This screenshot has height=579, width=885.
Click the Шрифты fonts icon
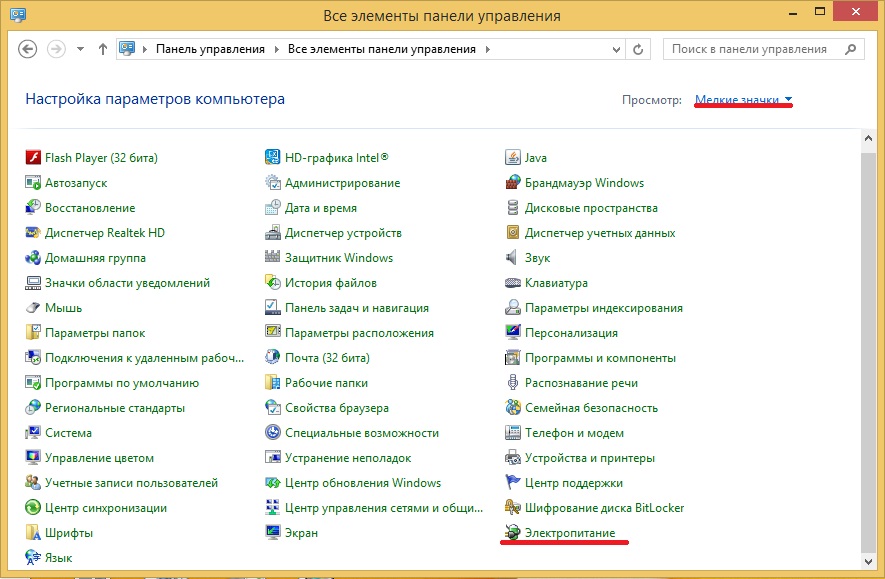coord(33,533)
